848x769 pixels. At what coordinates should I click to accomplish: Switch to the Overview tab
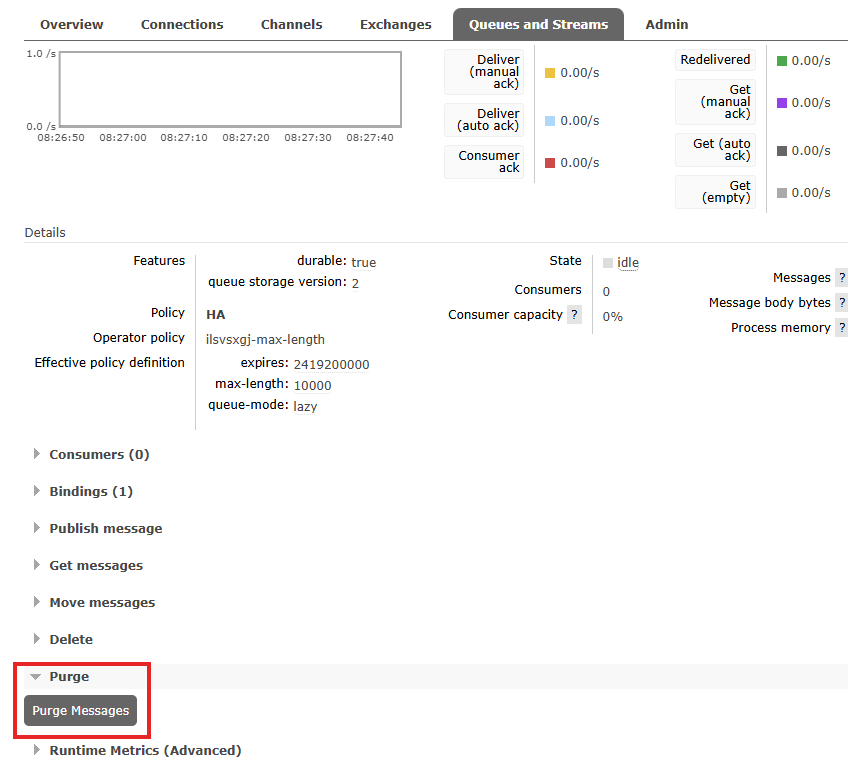(x=72, y=24)
